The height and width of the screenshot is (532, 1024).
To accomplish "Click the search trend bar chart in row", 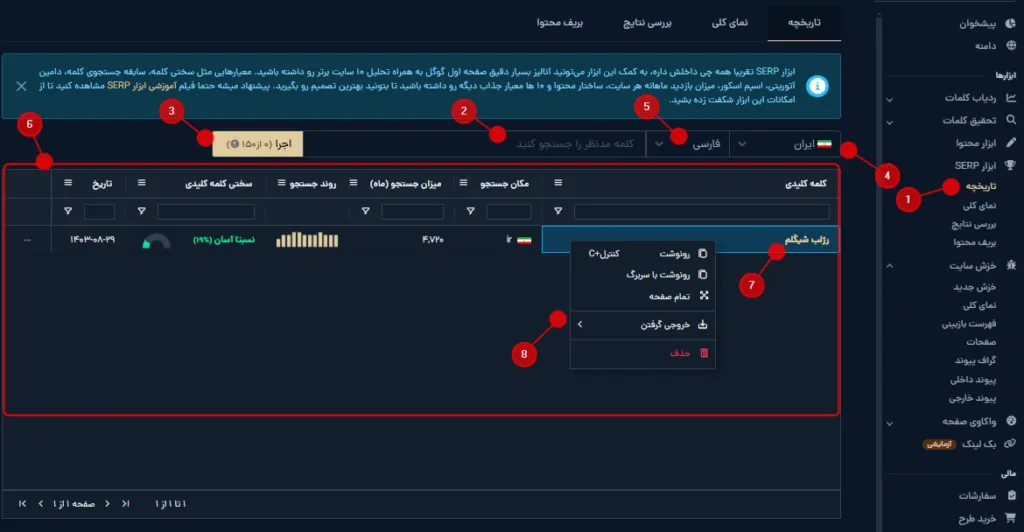I will pyautogui.click(x=307, y=240).
